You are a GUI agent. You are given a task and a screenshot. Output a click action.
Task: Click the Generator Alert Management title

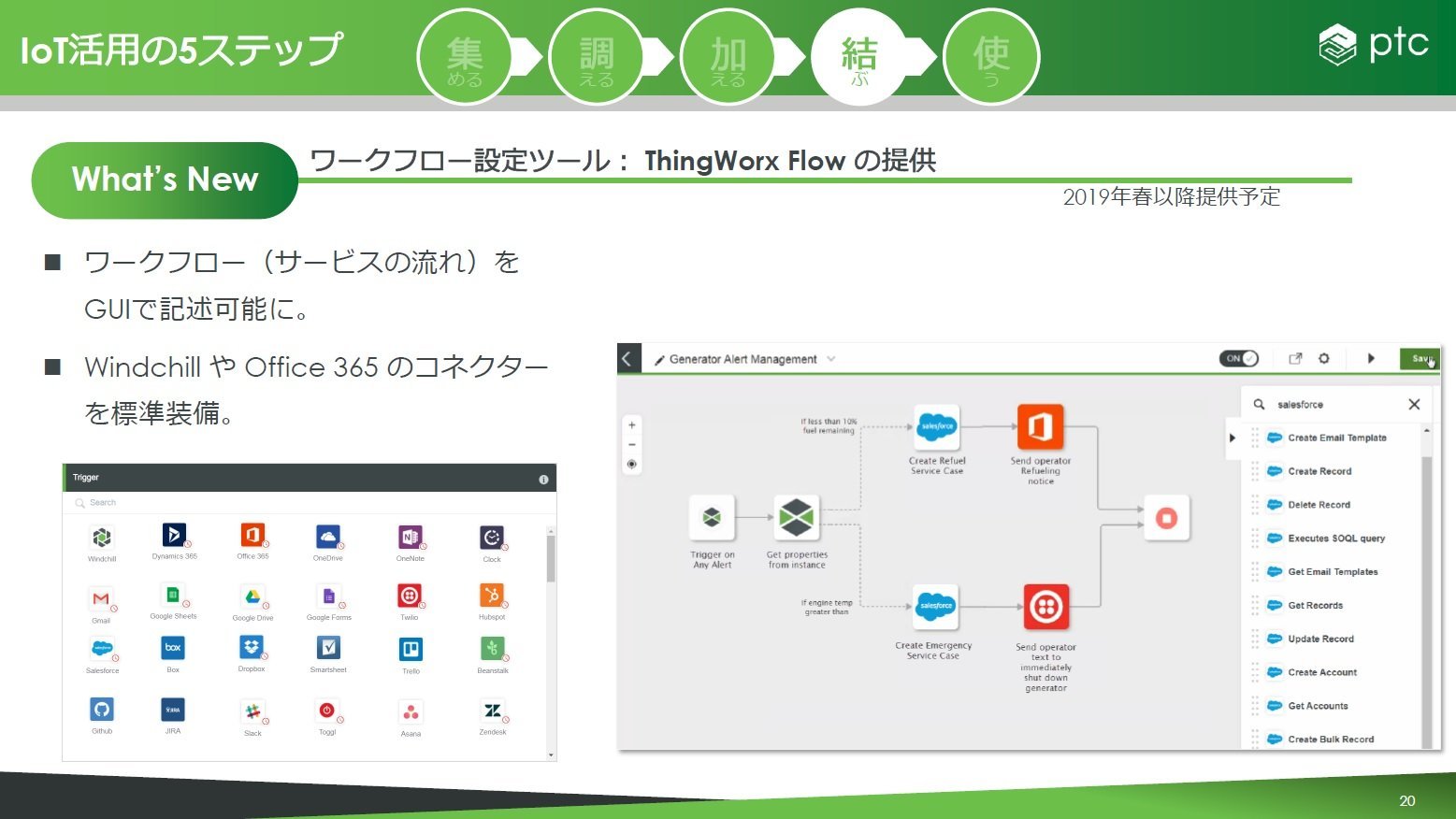coord(743,359)
